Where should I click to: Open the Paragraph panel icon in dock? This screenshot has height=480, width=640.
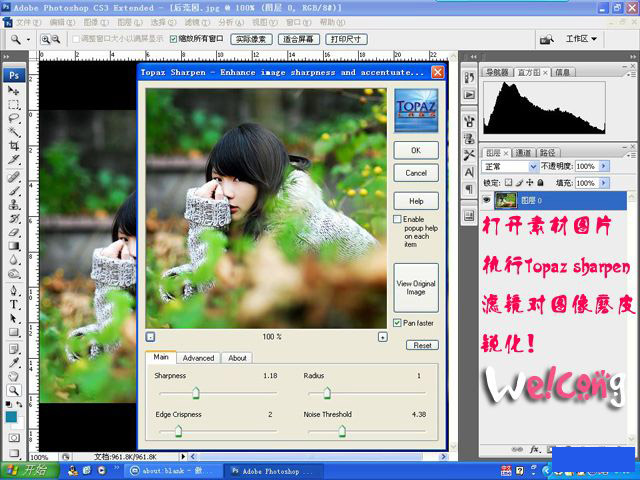click(x=469, y=189)
